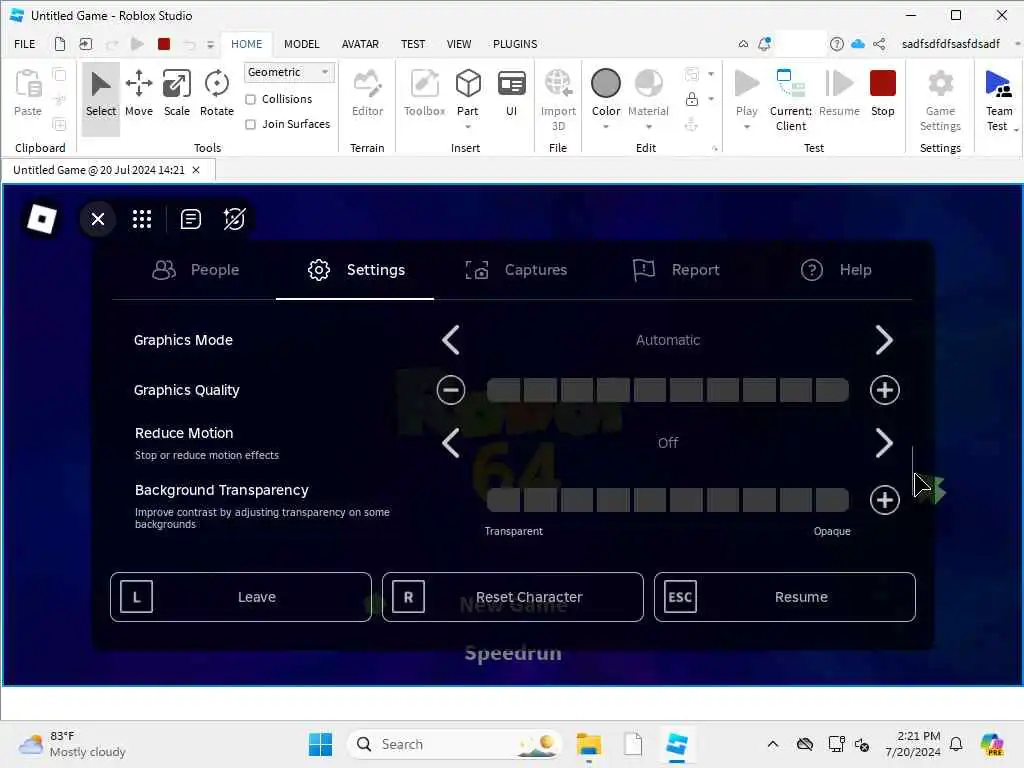This screenshot has height=768, width=1024.
Task: Open the People tab
Action: [196, 270]
